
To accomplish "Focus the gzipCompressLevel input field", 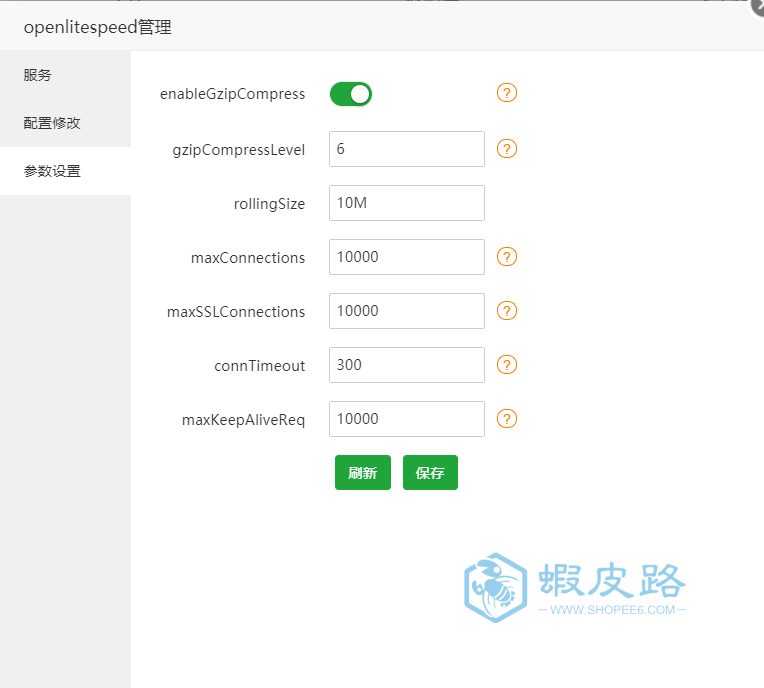I will [407, 149].
